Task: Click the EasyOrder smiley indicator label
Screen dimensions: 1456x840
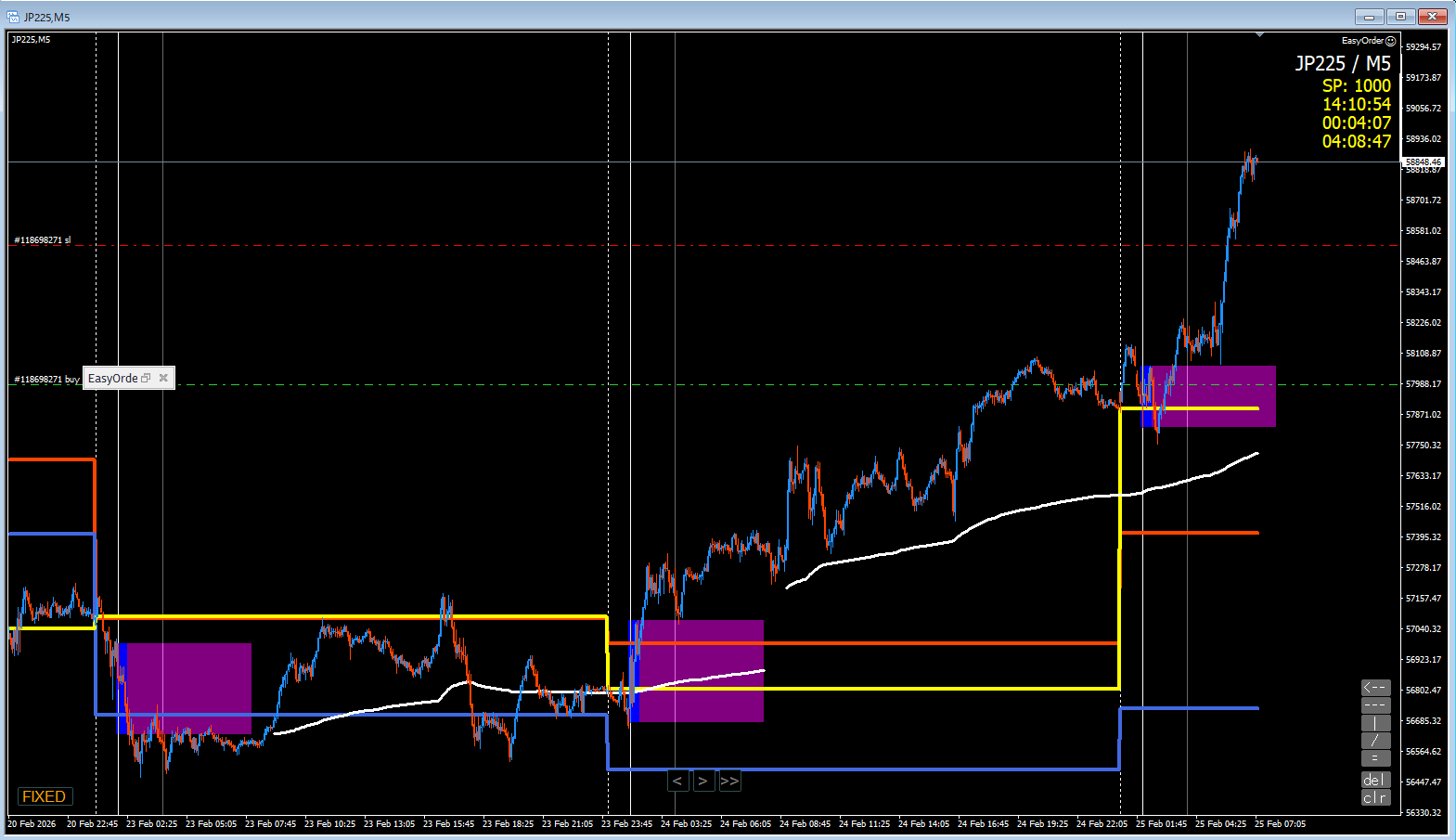Action: point(1368,41)
